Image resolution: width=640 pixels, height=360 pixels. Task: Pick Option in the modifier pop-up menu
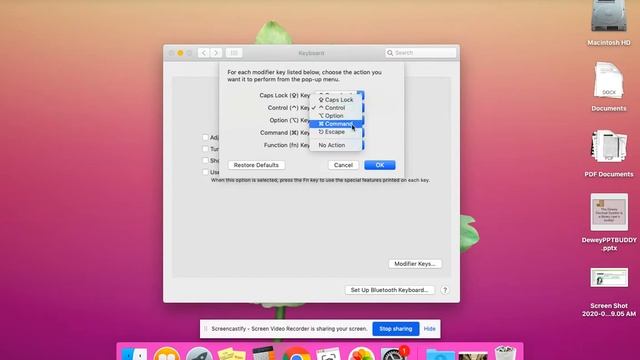click(x=336, y=116)
